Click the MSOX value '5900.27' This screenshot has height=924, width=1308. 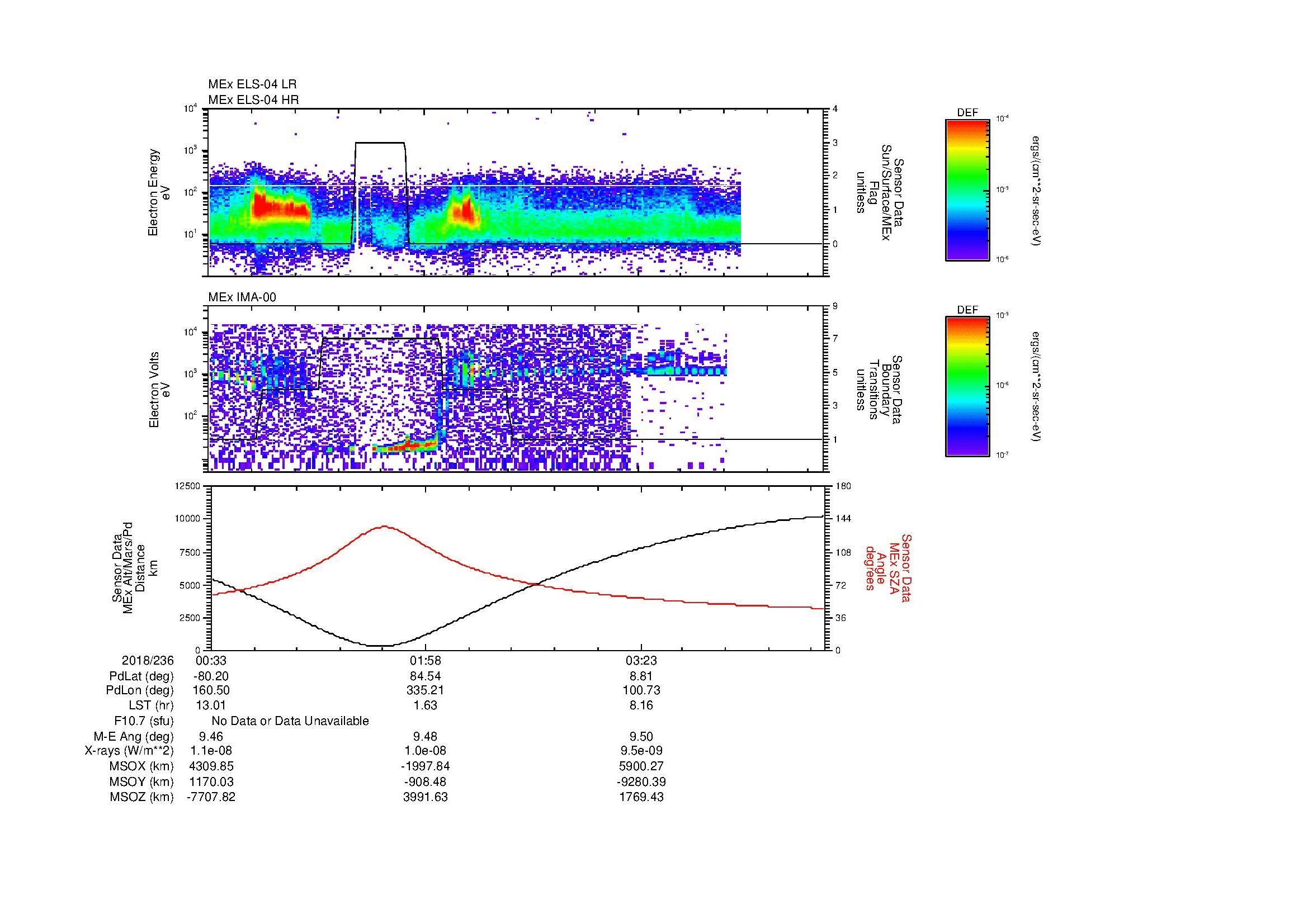click(x=641, y=766)
